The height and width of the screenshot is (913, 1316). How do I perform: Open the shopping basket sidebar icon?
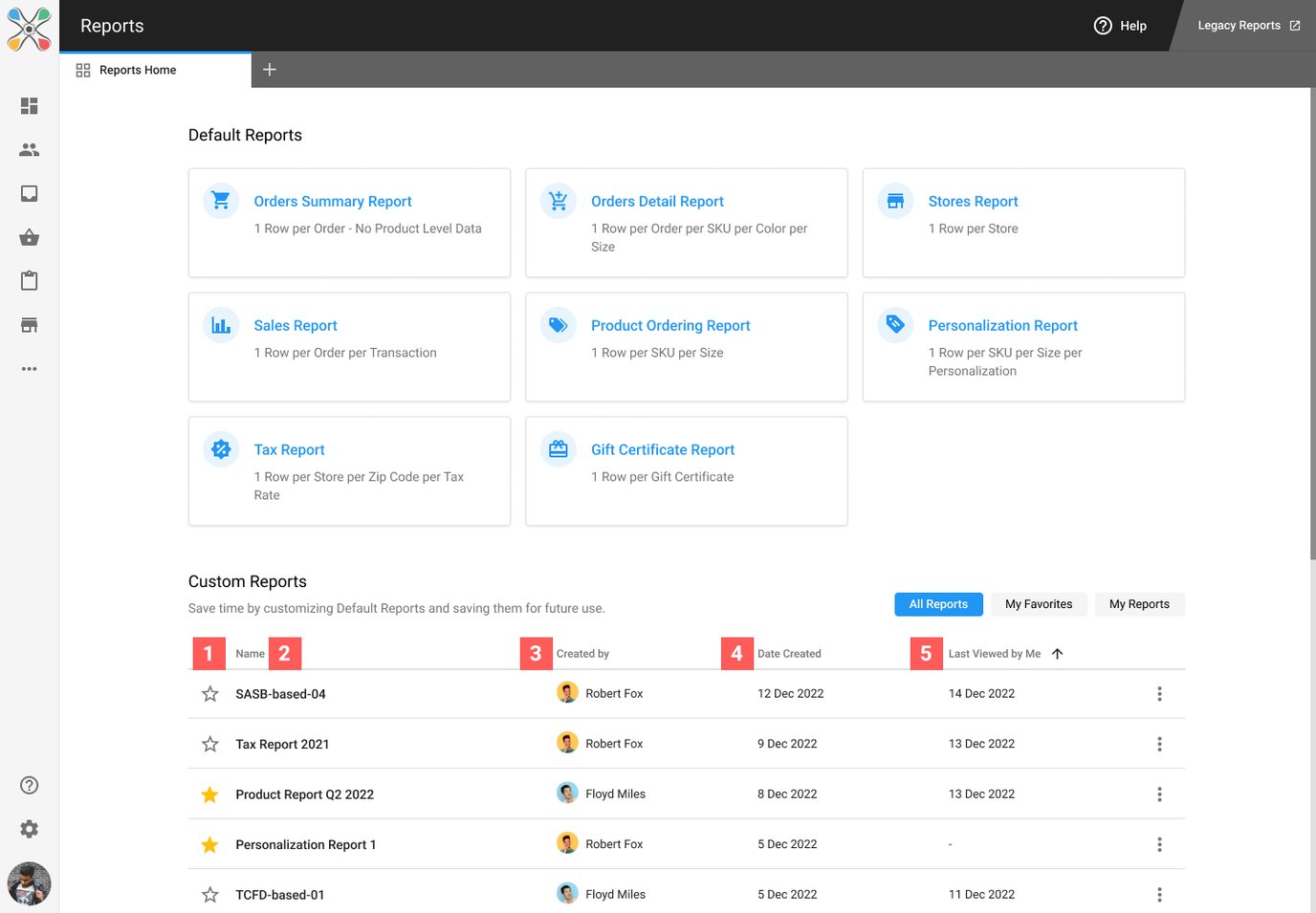point(30,237)
